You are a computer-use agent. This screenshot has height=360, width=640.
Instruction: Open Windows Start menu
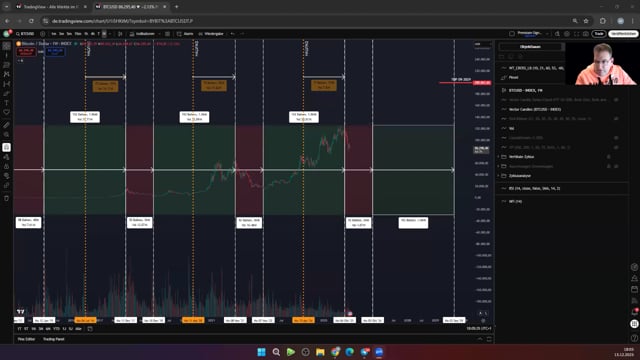pos(262,352)
